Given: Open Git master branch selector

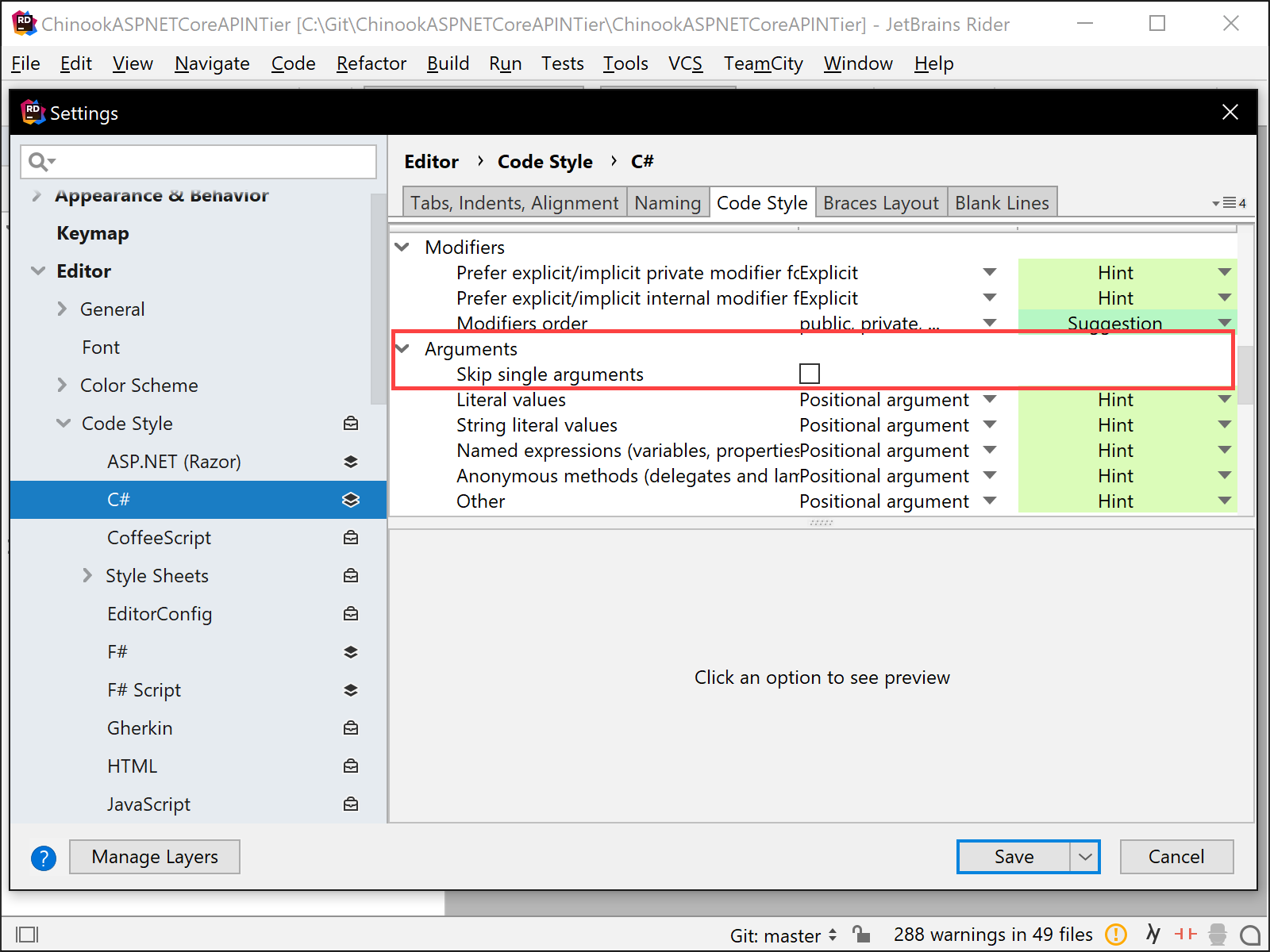Looking at the screenshot, I should [783, 936].
